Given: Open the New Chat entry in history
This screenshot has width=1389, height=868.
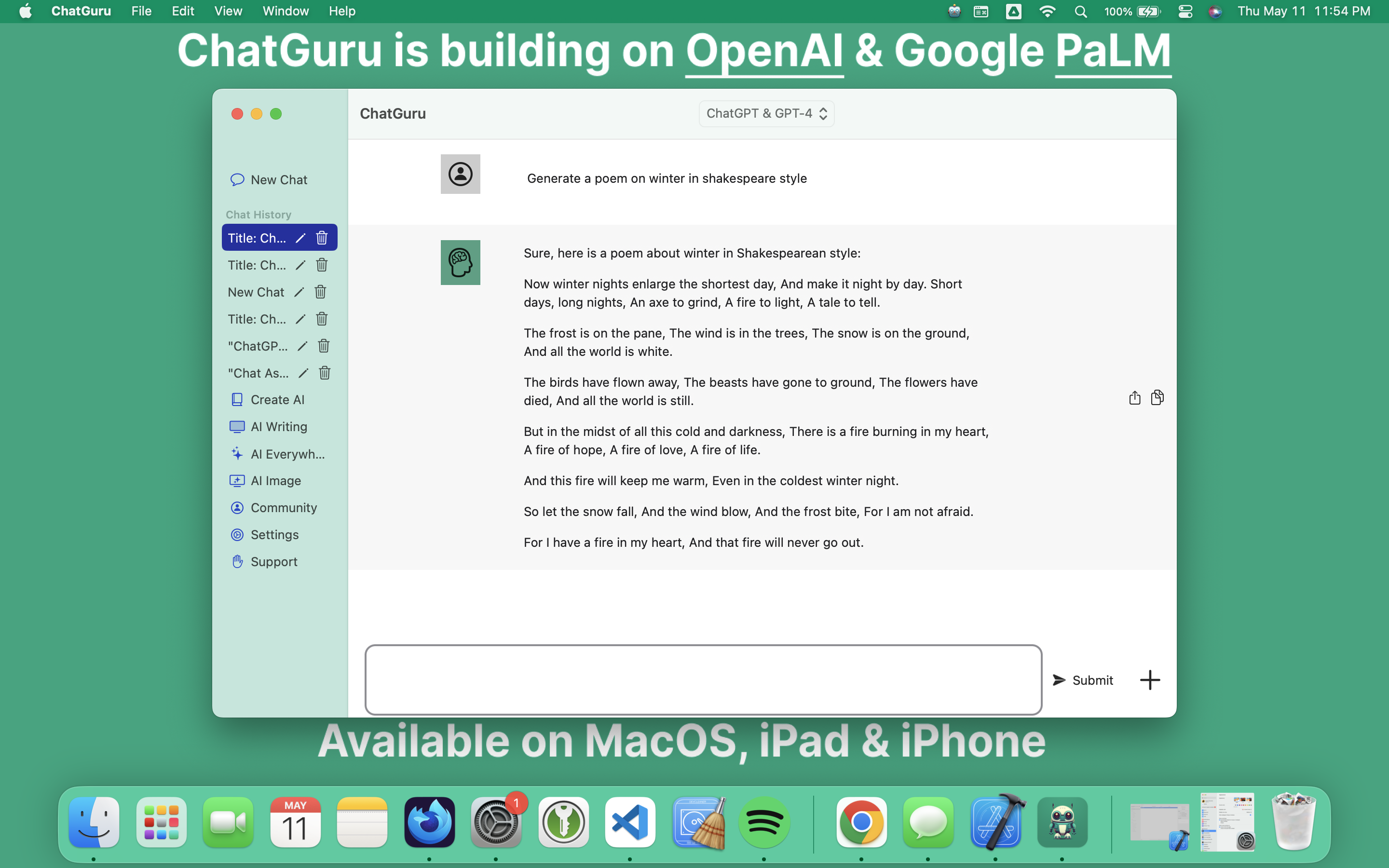Looking at the screenshot, I should pyautogui.click(x=256, y=292).
